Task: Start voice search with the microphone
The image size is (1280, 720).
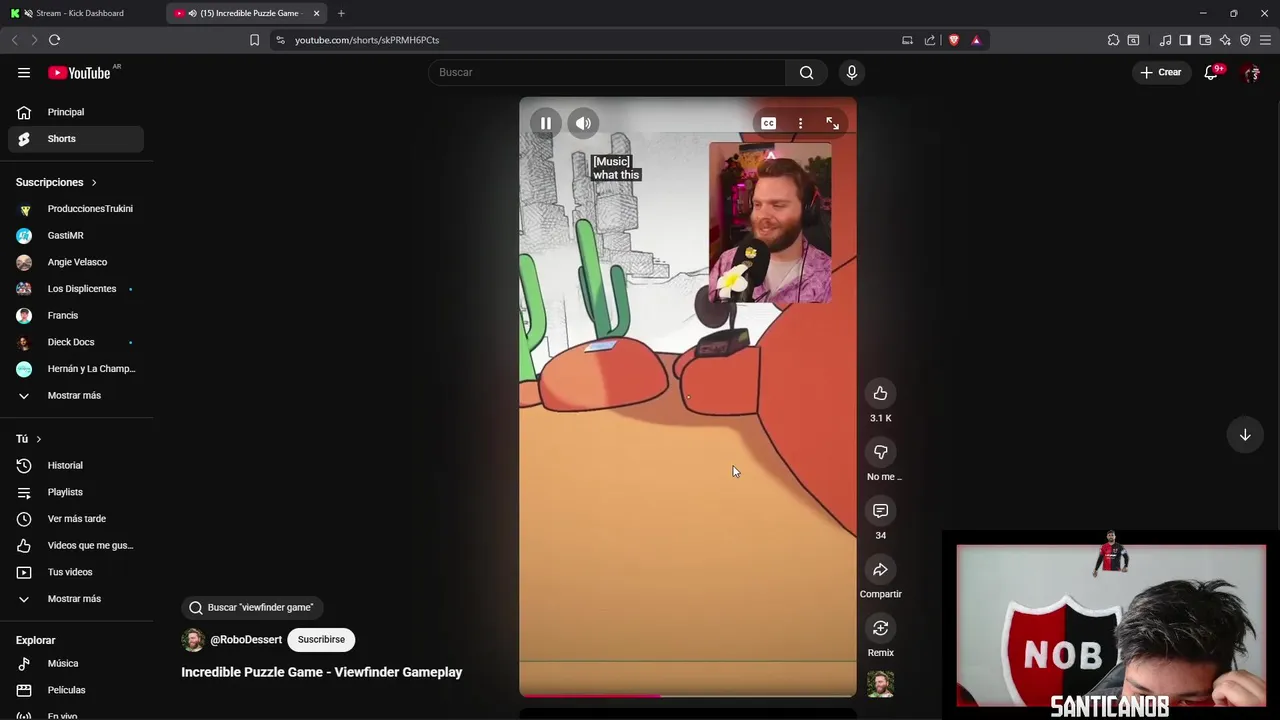Action: (x=852, y=72)
